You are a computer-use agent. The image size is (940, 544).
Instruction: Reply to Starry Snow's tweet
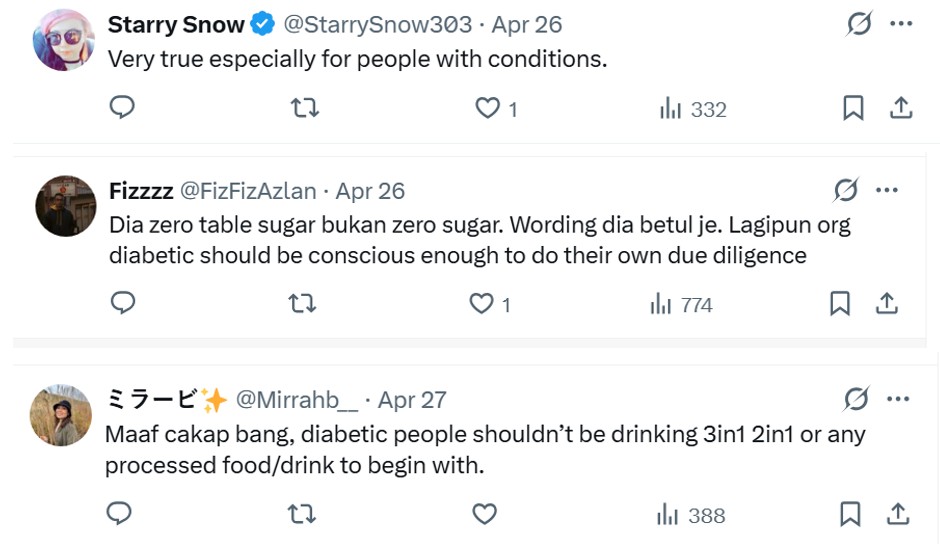(x=122, y=108)
